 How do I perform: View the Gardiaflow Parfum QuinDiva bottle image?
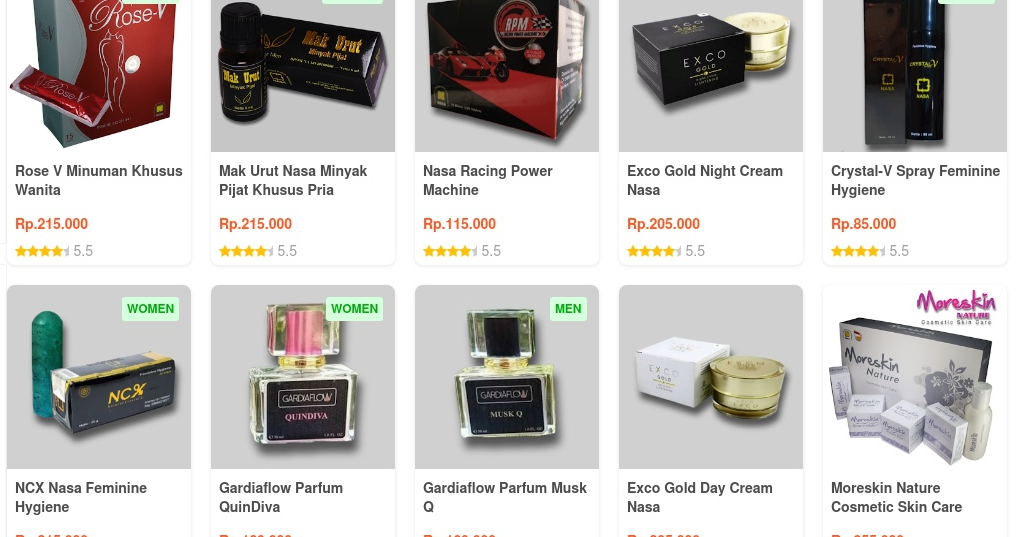point(303,377)
